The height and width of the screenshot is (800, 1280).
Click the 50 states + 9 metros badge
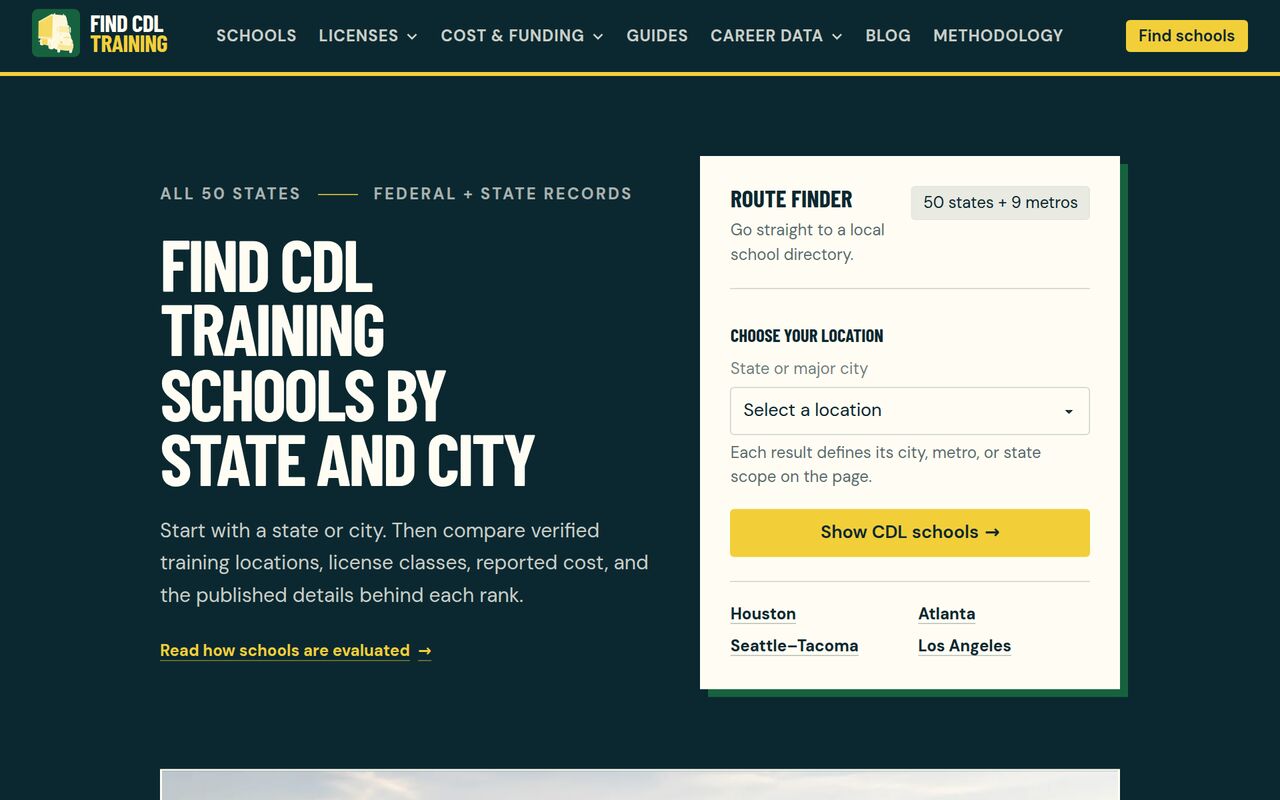(x=1000, y=203)
